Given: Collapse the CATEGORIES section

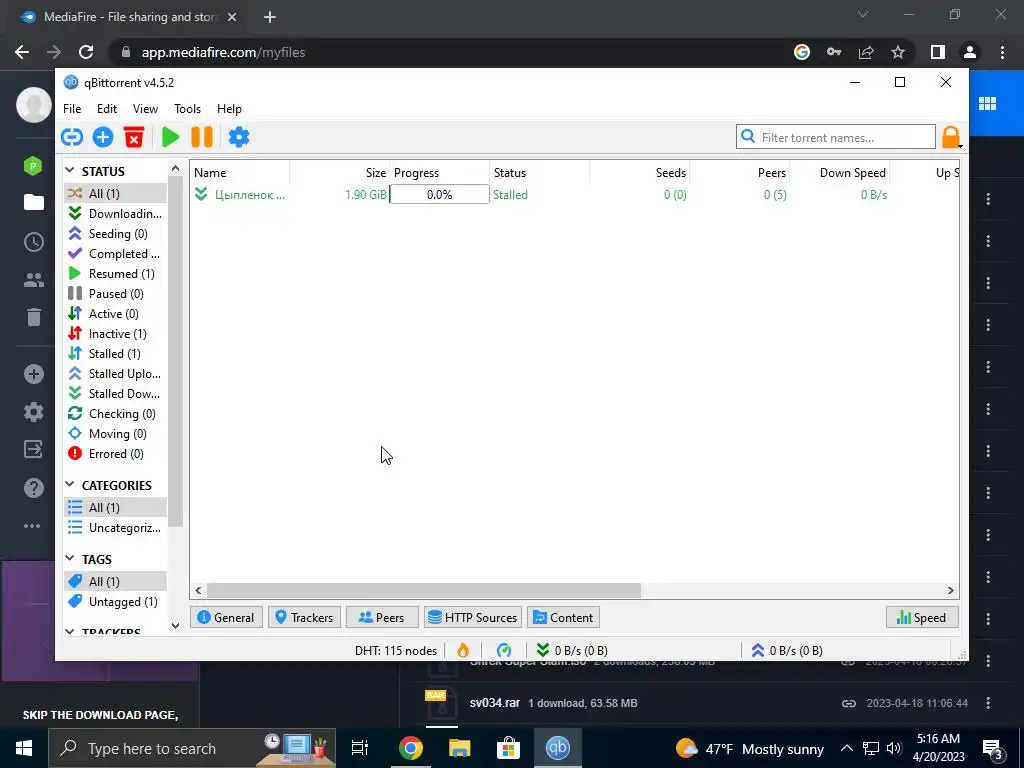Looking at the screenshot, I should 70,485.
